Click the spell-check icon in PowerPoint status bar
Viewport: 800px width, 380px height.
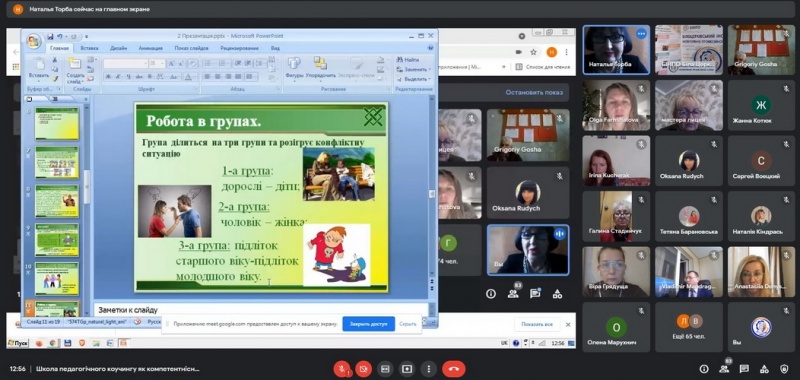tap(137, 322)
